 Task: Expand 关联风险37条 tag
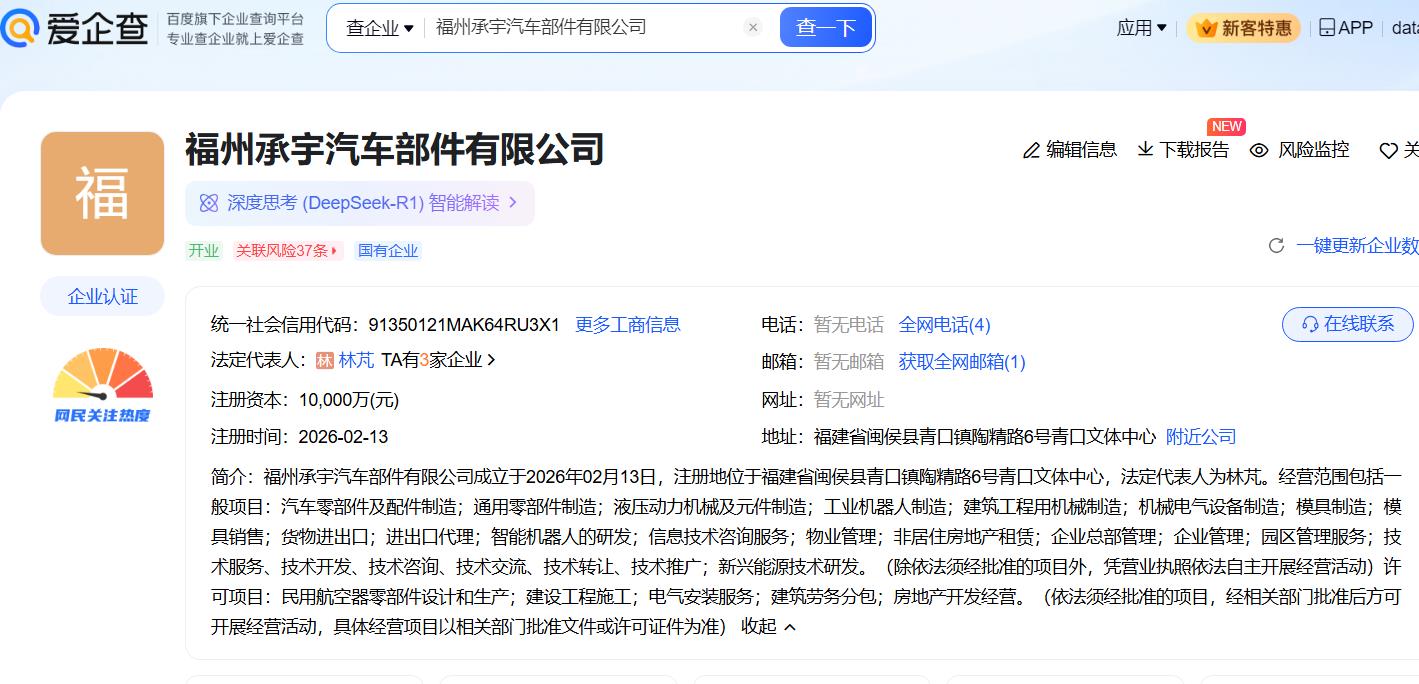(x=287, y=251)
